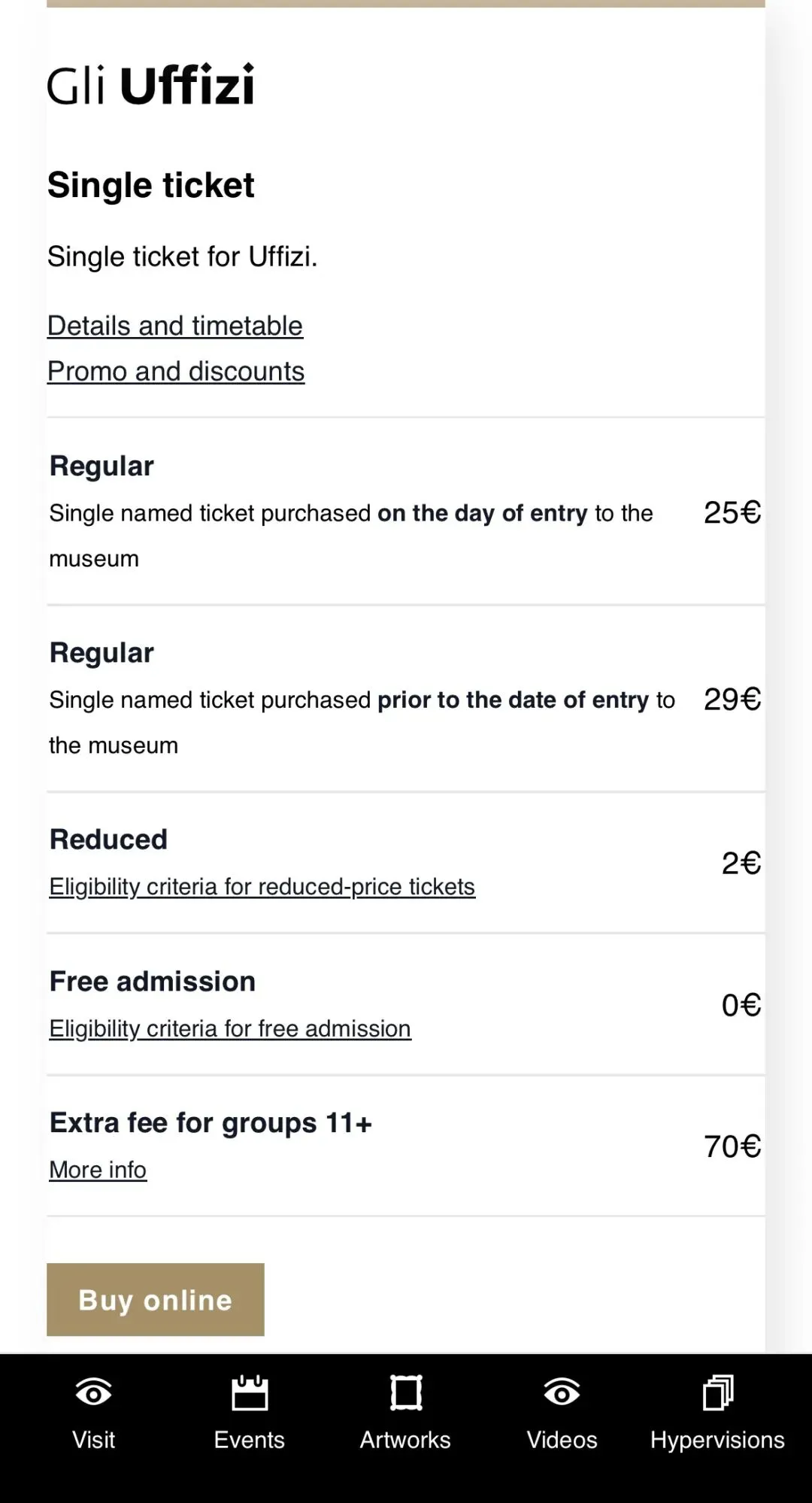
Task: View eligibility criteria for free admission
Action: (x=230, y=1028)
